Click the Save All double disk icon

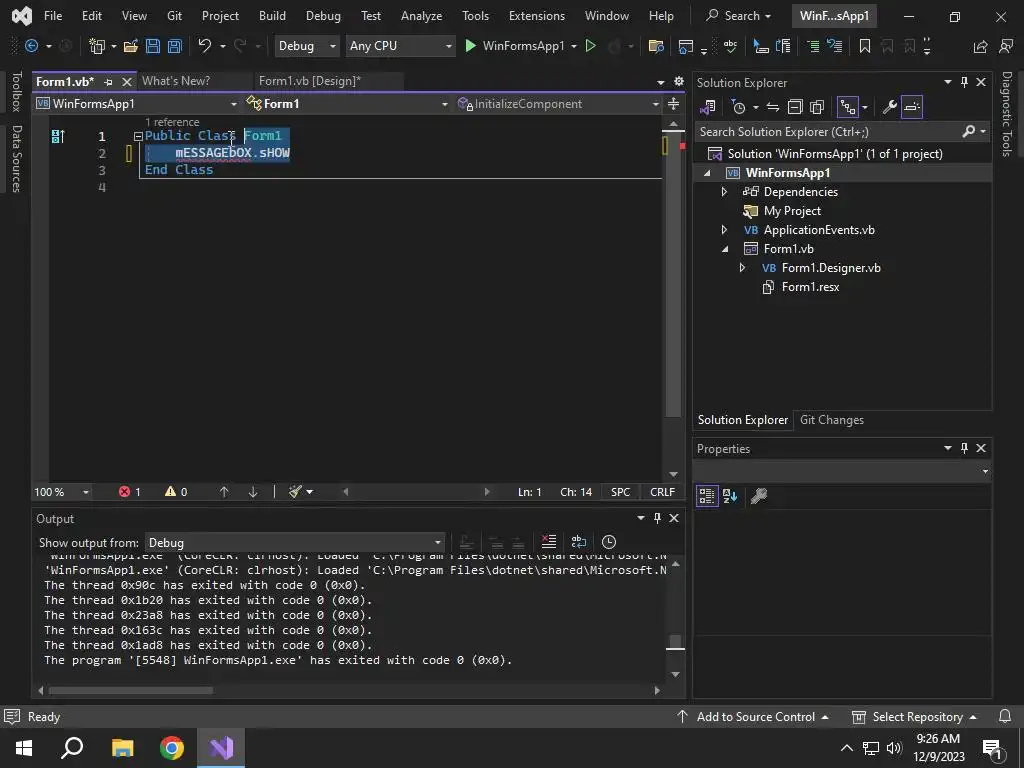click(x=174, y=46)
